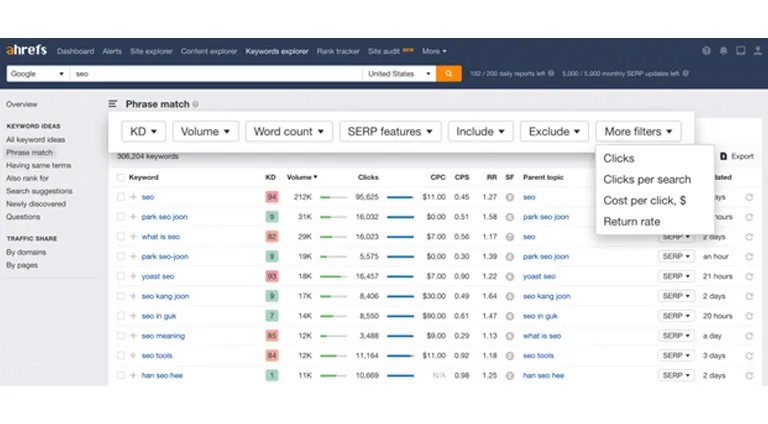Viewport: 768px width, 424px height.
Task: Refresh the park seo joon row
Action: pos(749,217)
